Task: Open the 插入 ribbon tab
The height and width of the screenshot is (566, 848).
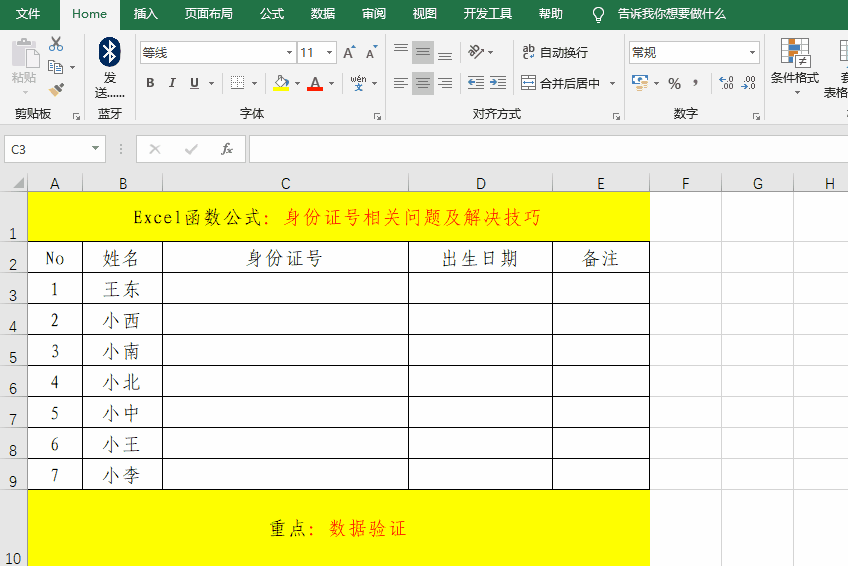Action: pyautogui.click(x=146, y=14)
